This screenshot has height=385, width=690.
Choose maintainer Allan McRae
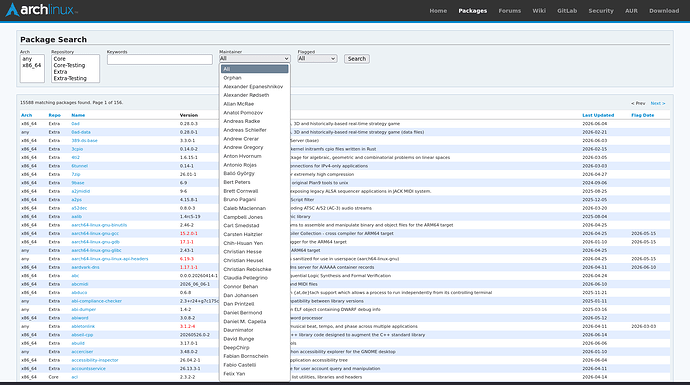coord(254,104)
